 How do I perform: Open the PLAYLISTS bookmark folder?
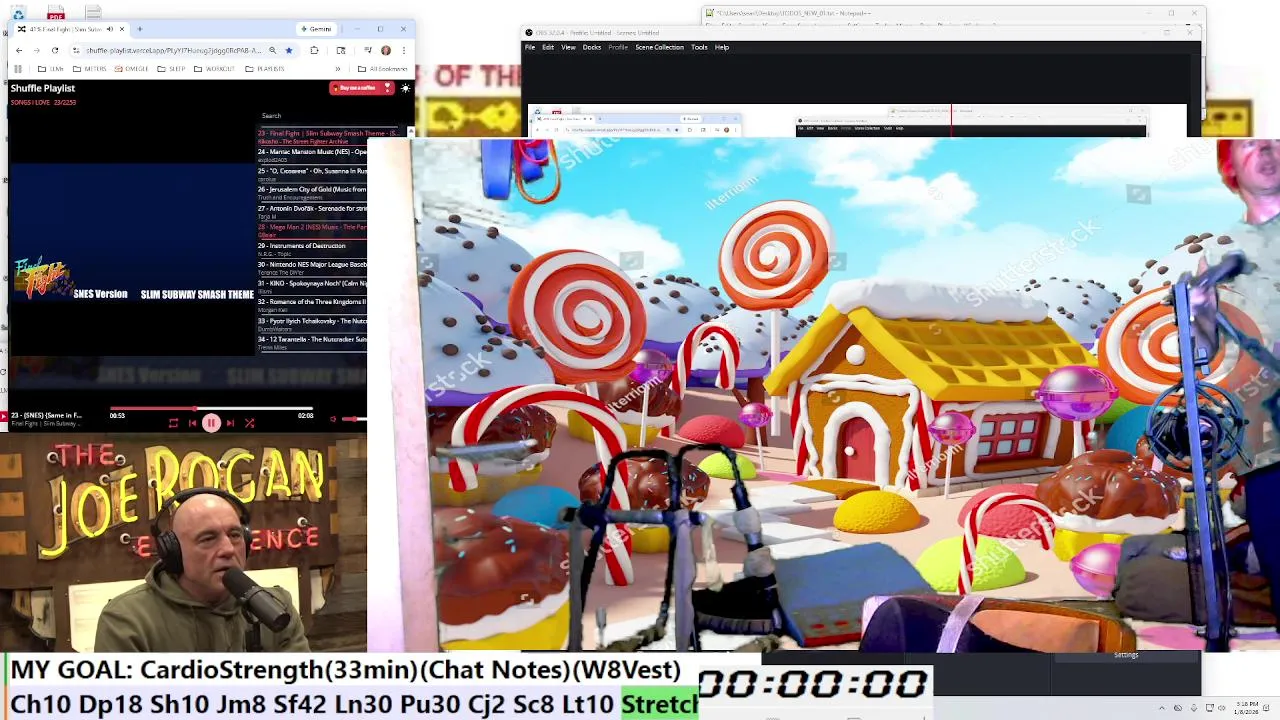(x=265, y=69)
